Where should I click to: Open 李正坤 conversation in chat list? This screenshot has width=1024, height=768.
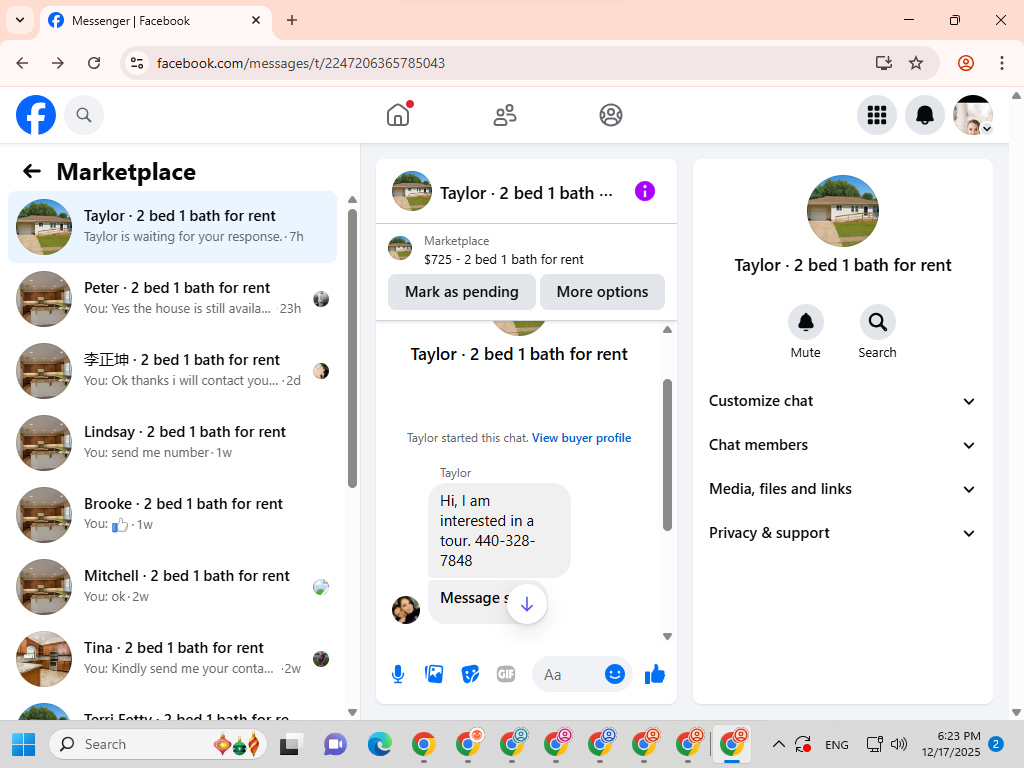[172, 371]
